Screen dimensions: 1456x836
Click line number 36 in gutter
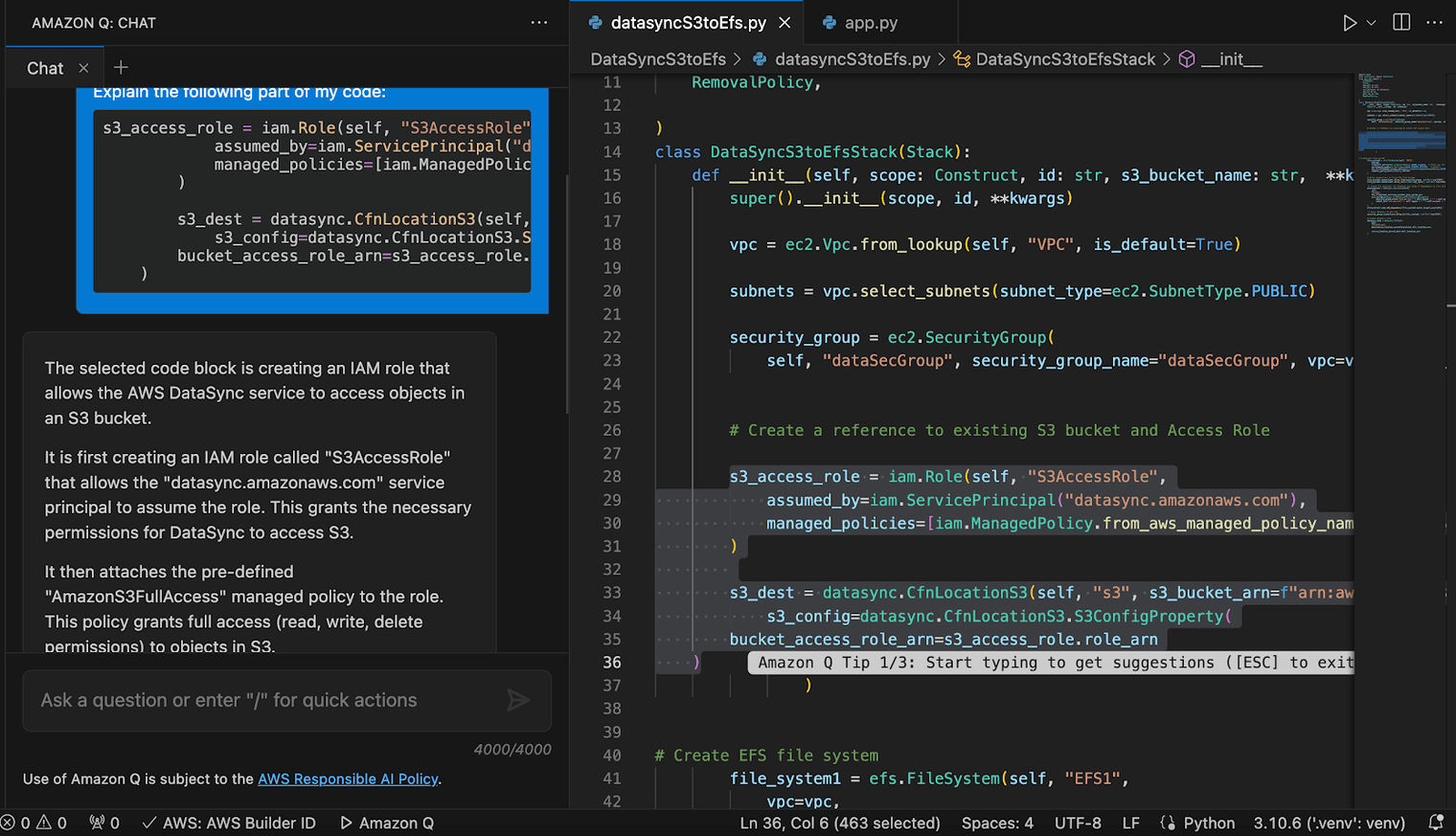[x=611, y=663]
